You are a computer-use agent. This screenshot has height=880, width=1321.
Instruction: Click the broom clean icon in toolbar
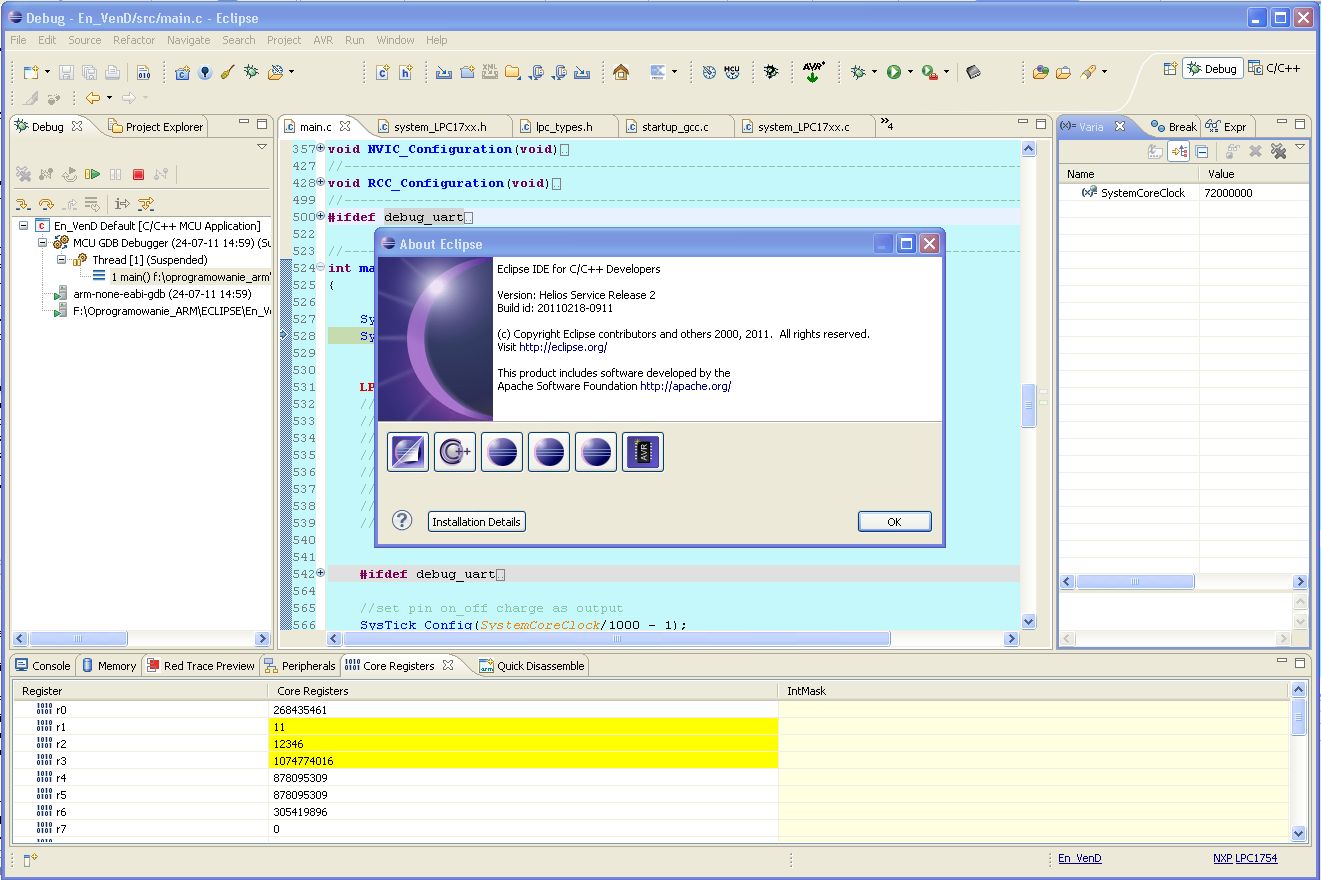tap(227, 72)
